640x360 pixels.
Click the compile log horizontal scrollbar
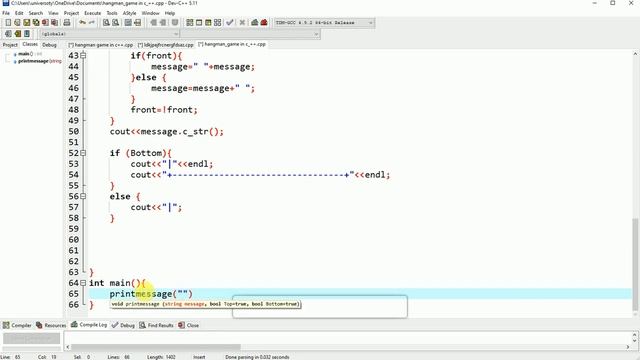click(156, 347)
